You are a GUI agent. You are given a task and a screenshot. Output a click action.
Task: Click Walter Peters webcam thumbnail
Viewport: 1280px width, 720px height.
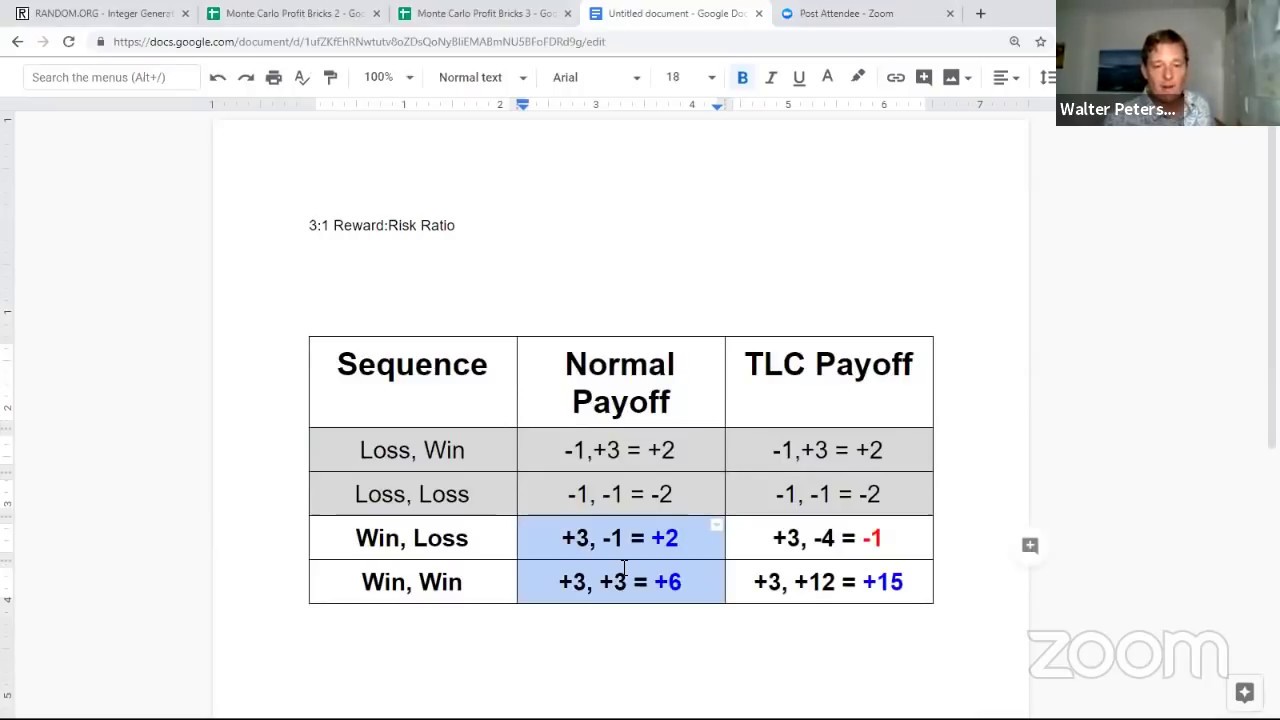pyautogui.click(x=1168, y=62)
